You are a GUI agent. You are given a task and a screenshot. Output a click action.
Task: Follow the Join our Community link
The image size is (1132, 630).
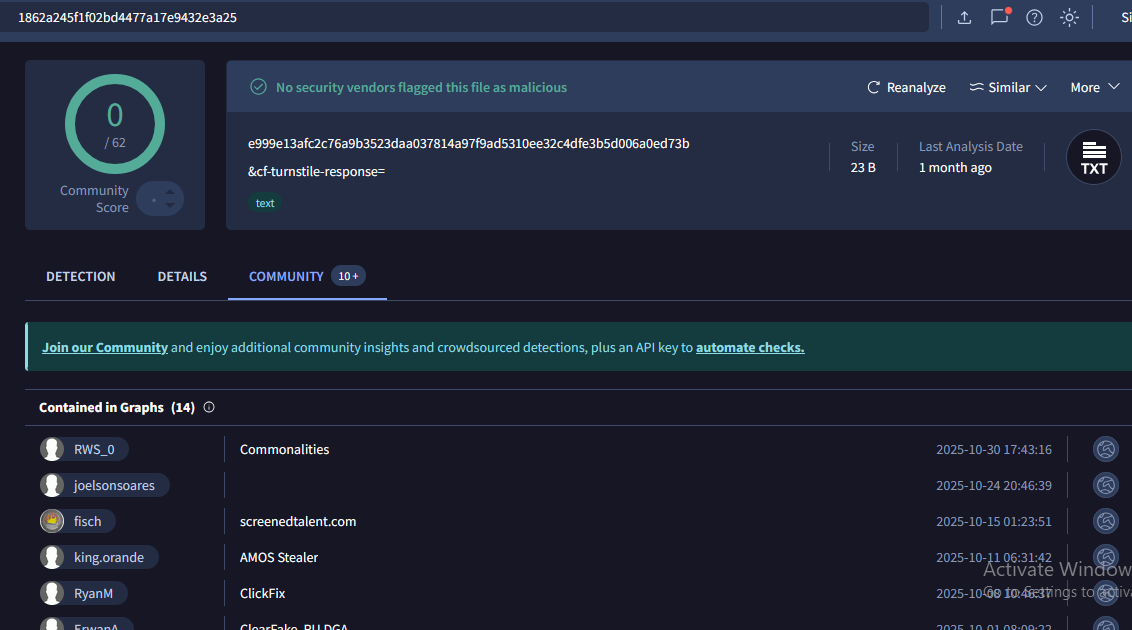pyautogui.click(x=105, y=348)
